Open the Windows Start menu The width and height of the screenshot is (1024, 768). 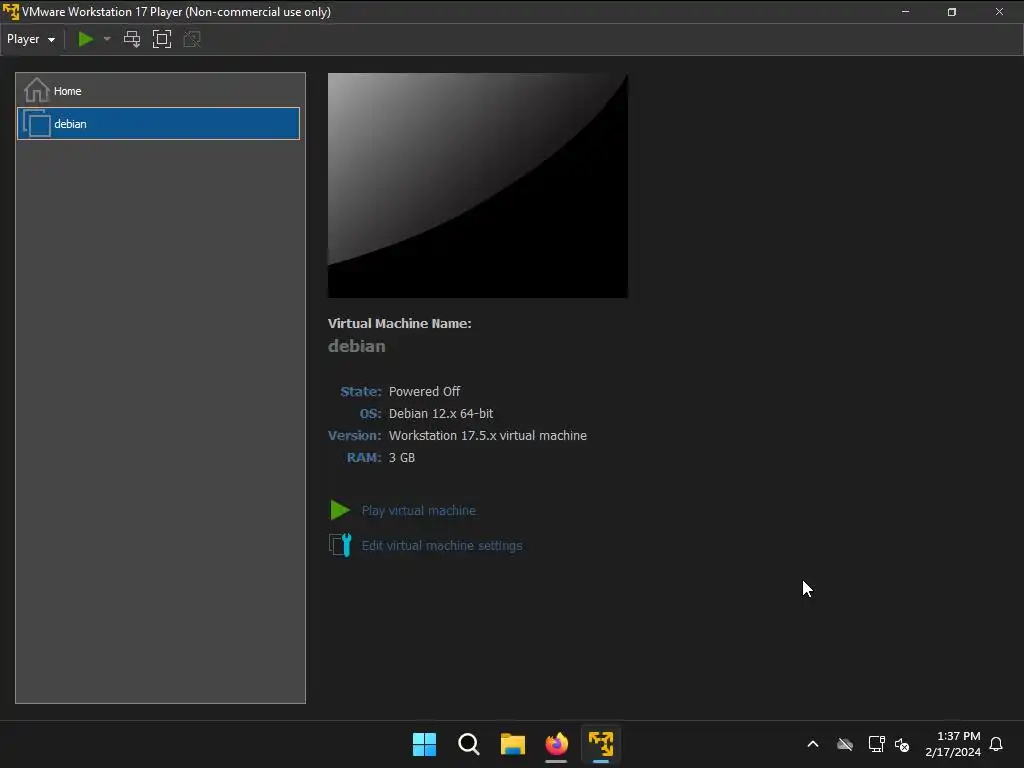(424, 744)
